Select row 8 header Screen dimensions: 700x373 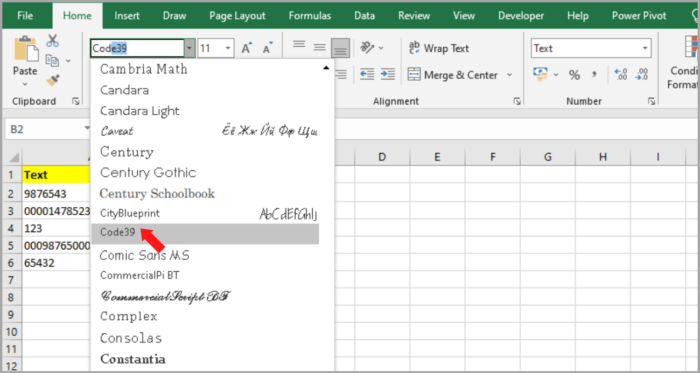11,298
